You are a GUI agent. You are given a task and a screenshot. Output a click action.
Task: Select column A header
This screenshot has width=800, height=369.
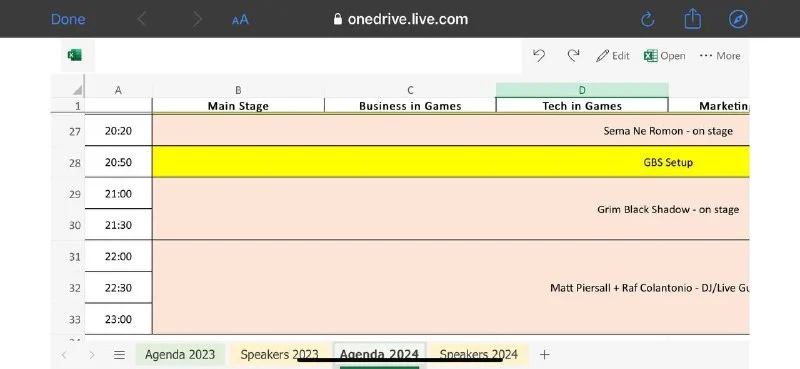click(118, 90)
